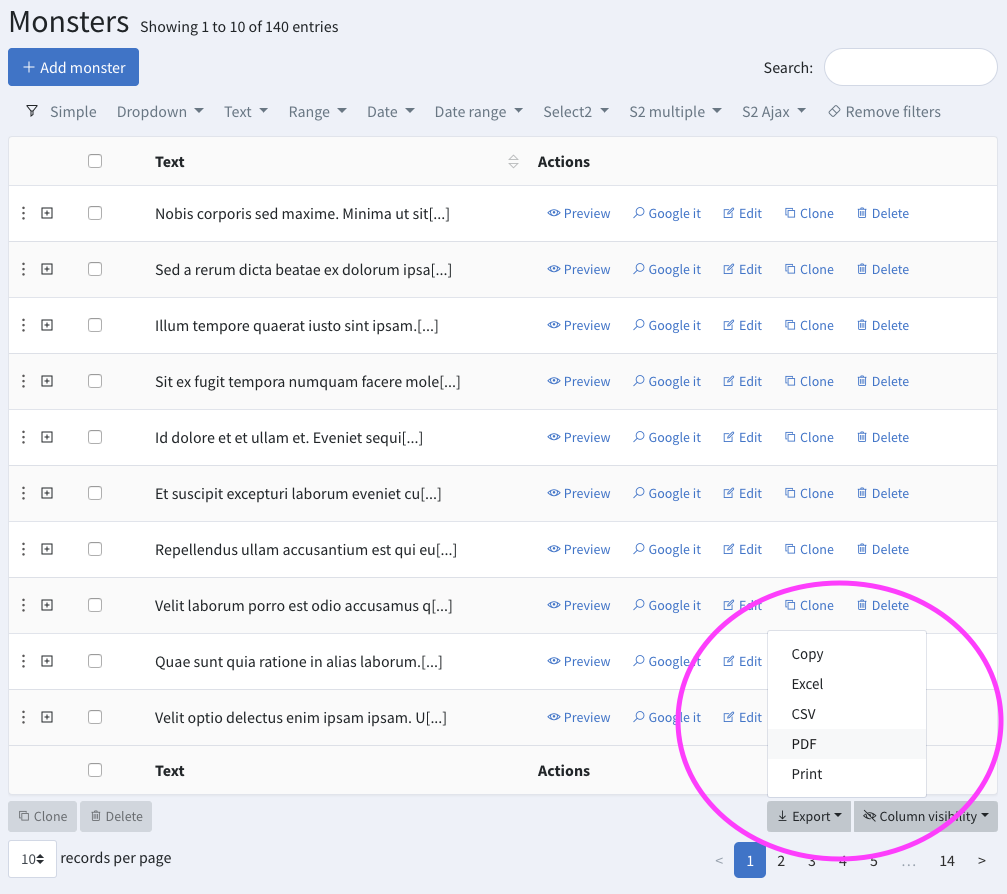Viewport: 1007px width, 894px height.
Task: Edit the Quae sunt quia entry
Action: point(742,661)
